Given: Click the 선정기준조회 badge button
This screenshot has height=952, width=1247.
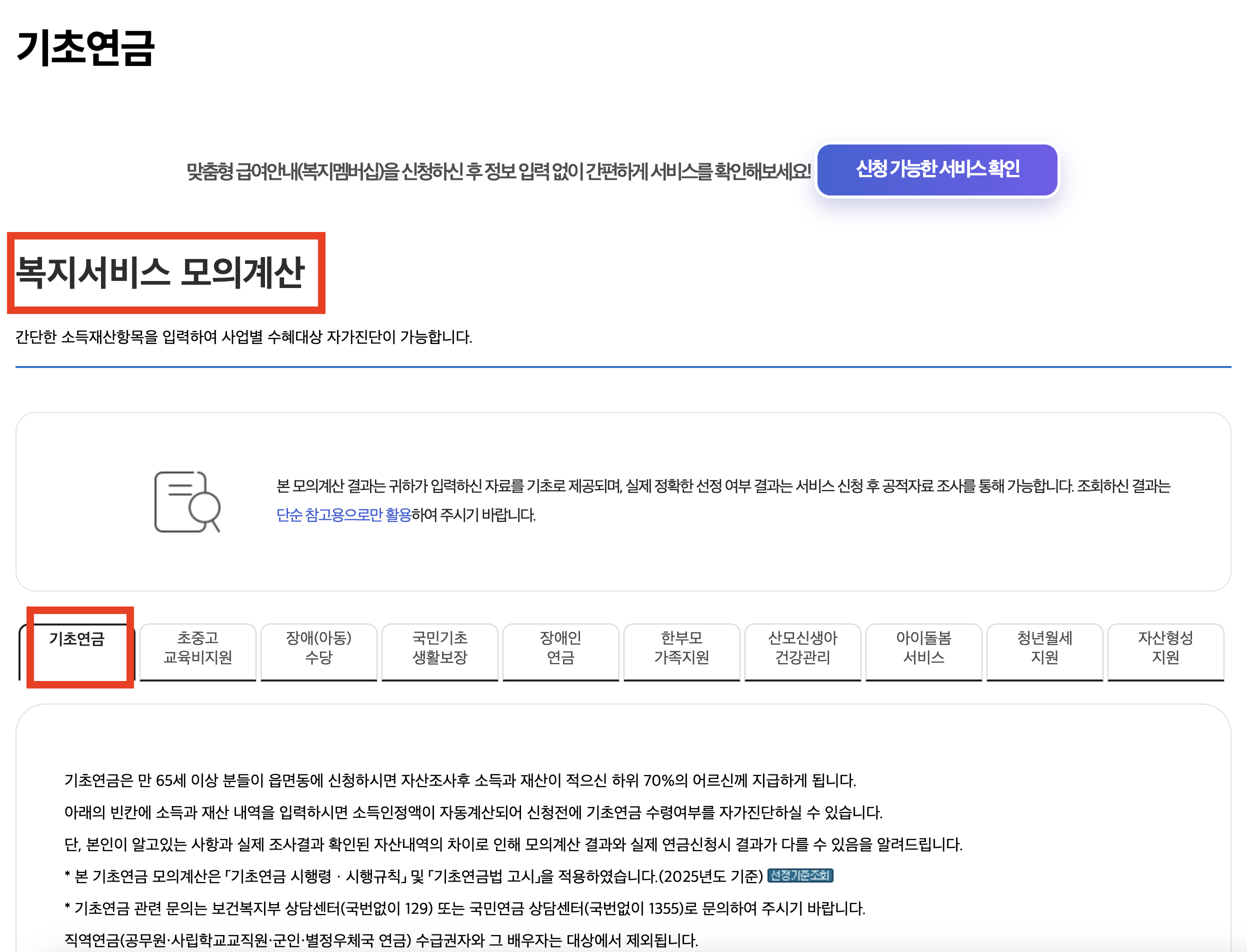Looking at the screenshot, I should click(799, 875).
